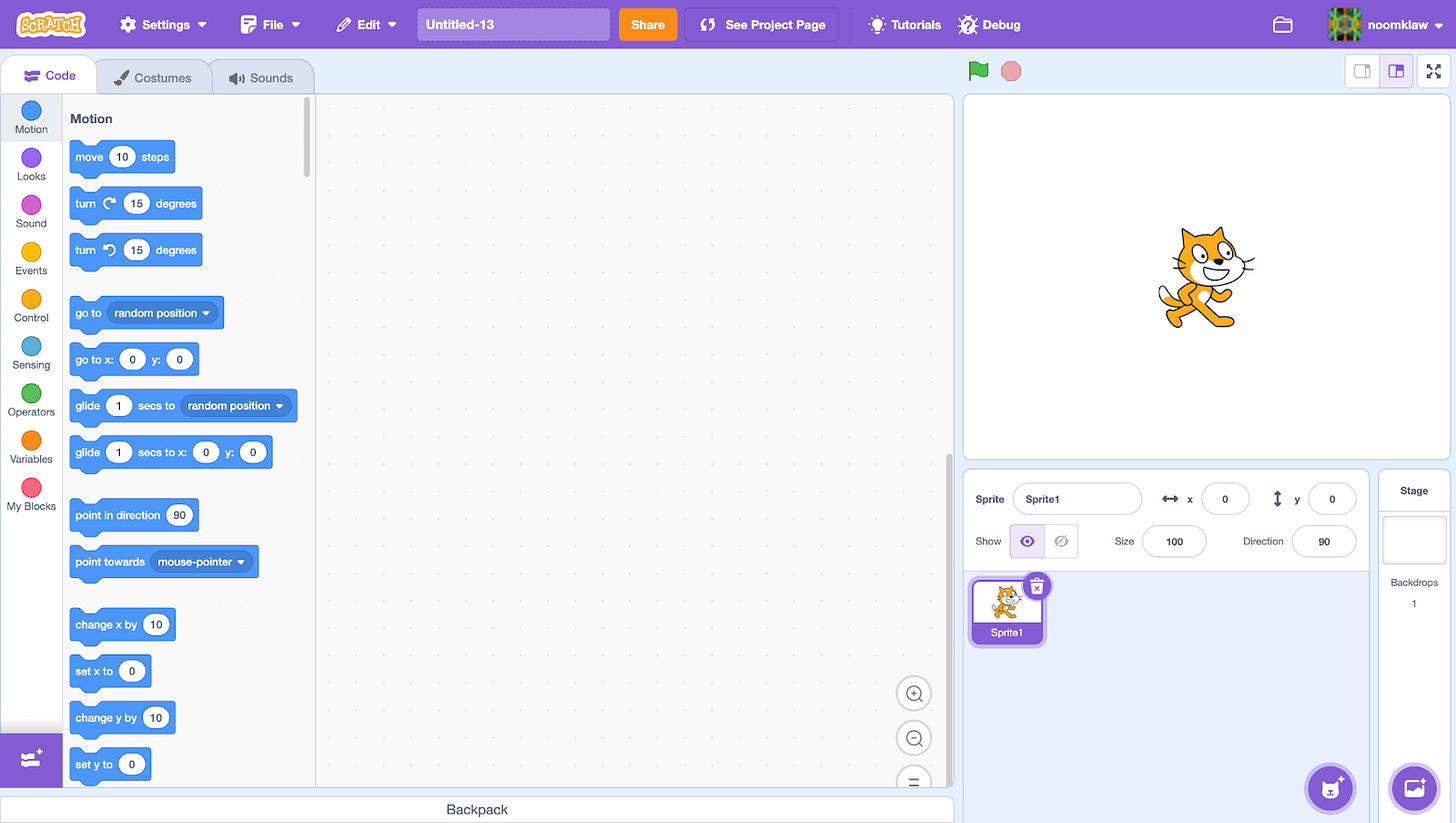Click the orange Share button
1456x823 pixels.
(x=648, y=24)
